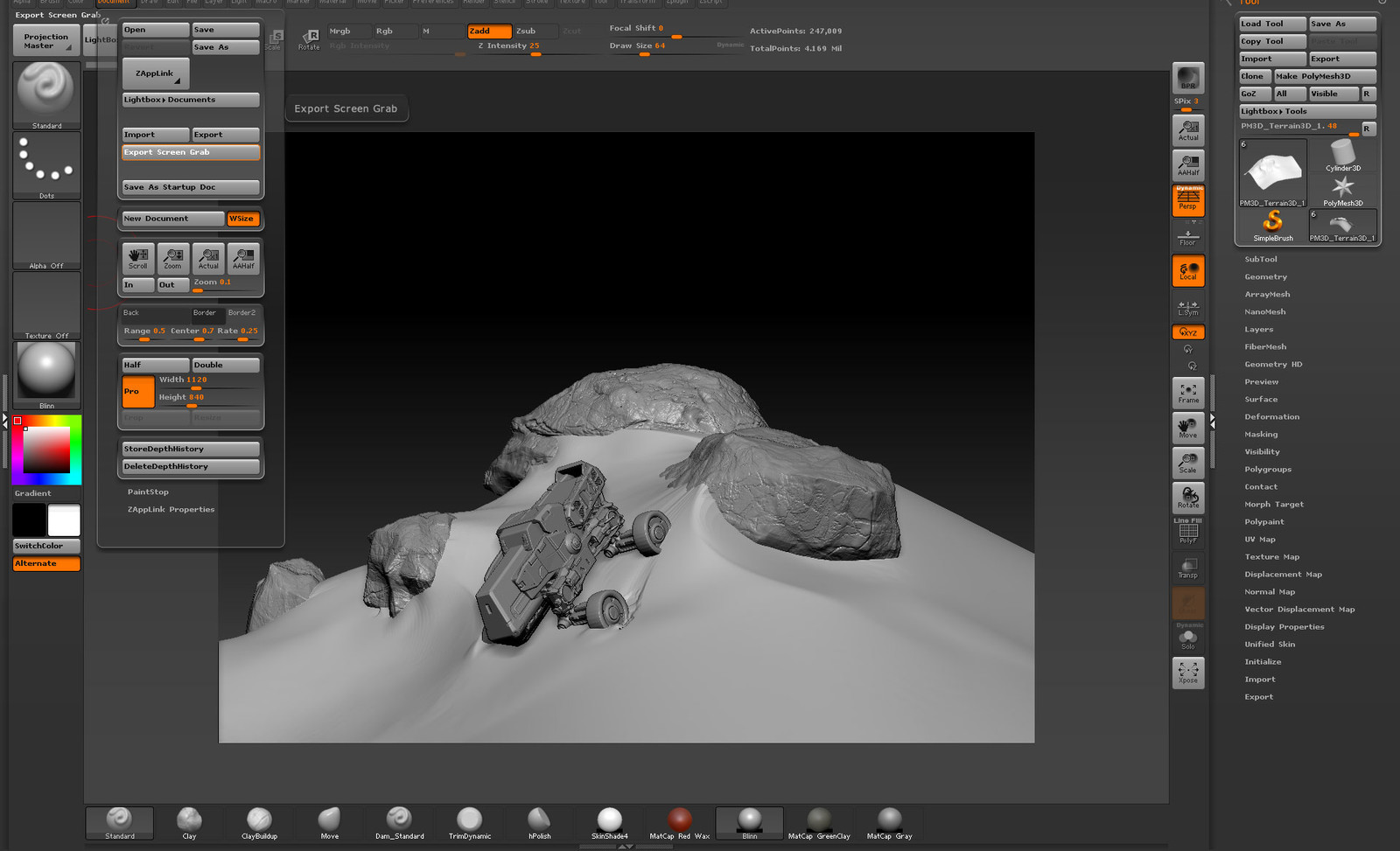Click the Actual icon in Document panel
The width and height of the screenshot is (1400, 851).
(x=208, y=258)
